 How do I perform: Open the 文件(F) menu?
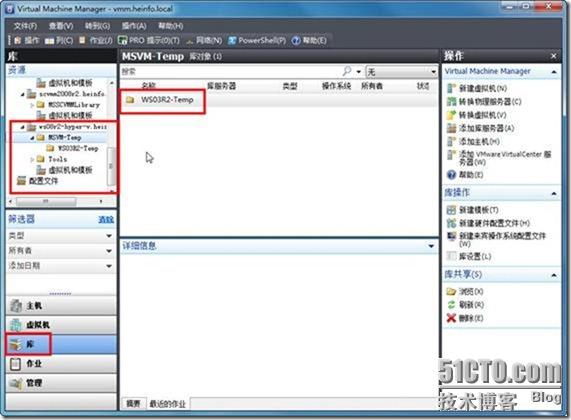25,26
